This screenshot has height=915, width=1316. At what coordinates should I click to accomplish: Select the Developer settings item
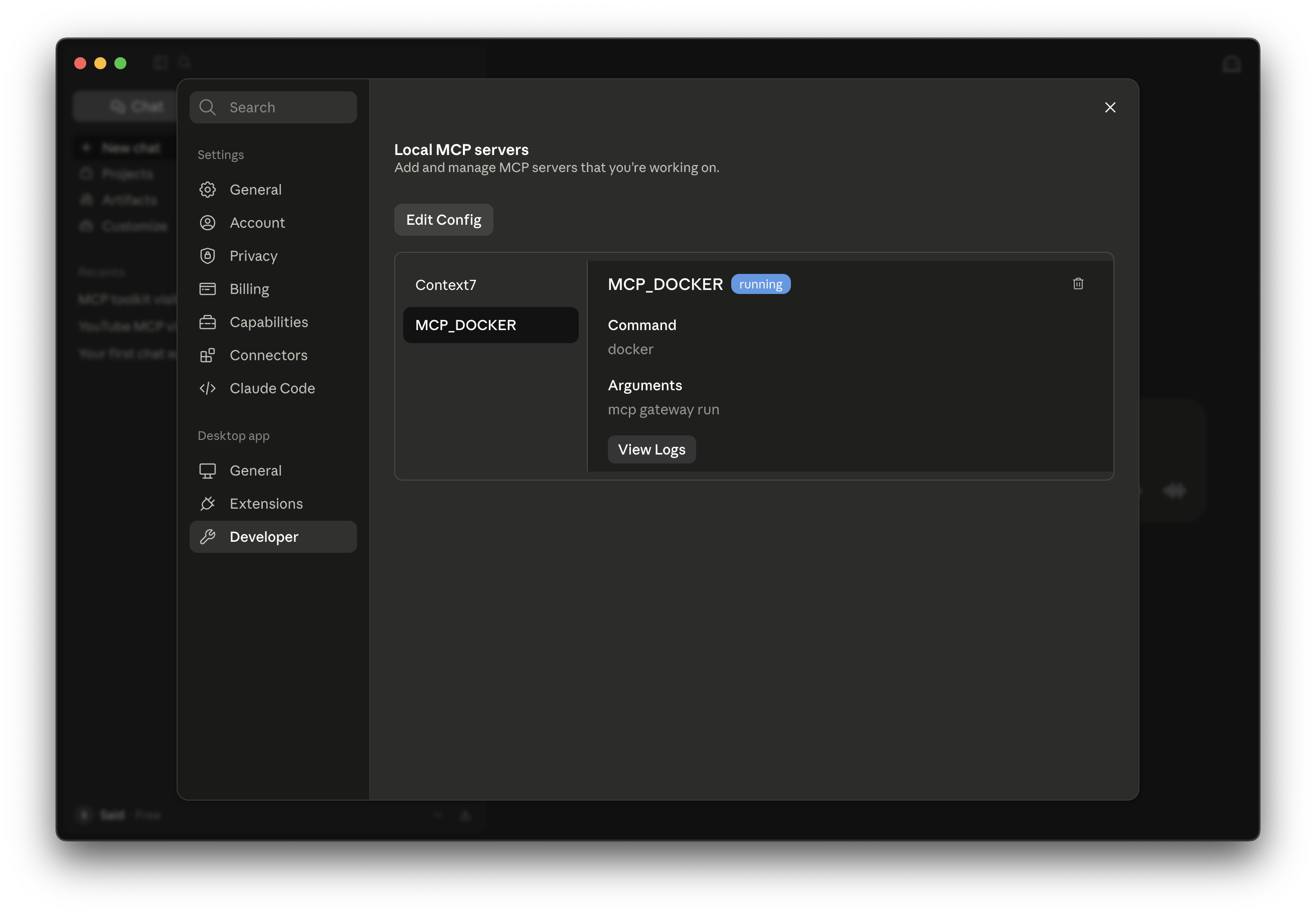pos(273,537)
